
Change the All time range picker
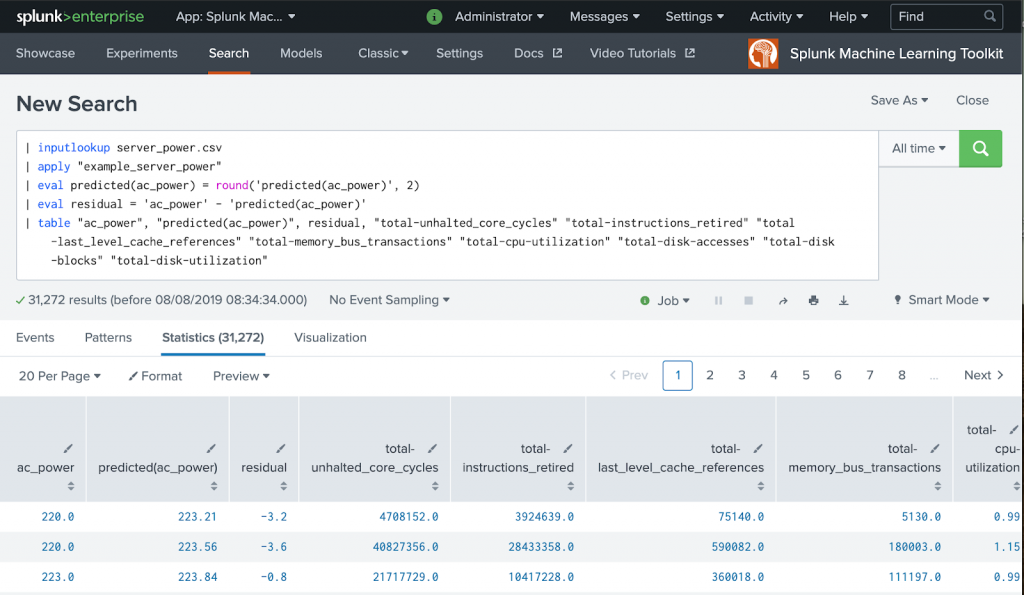[918, 148]
